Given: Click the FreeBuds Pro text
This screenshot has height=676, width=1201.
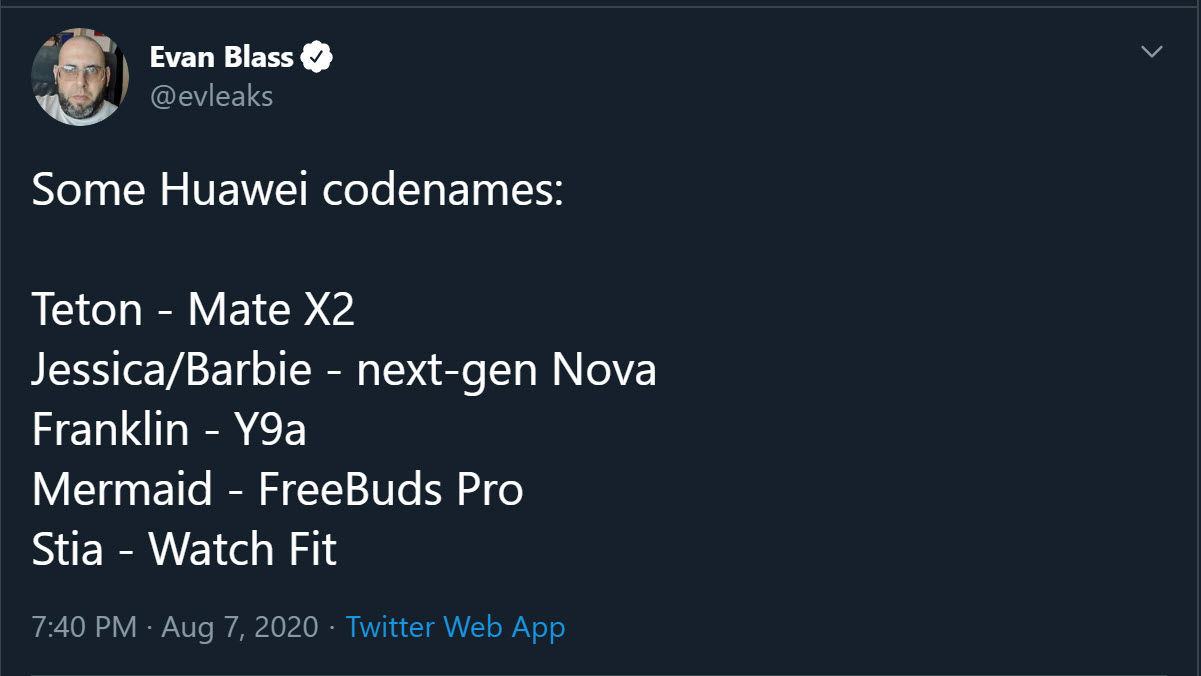Looking at the screenshot, I should pyautogui.click(x=390, y=490).
